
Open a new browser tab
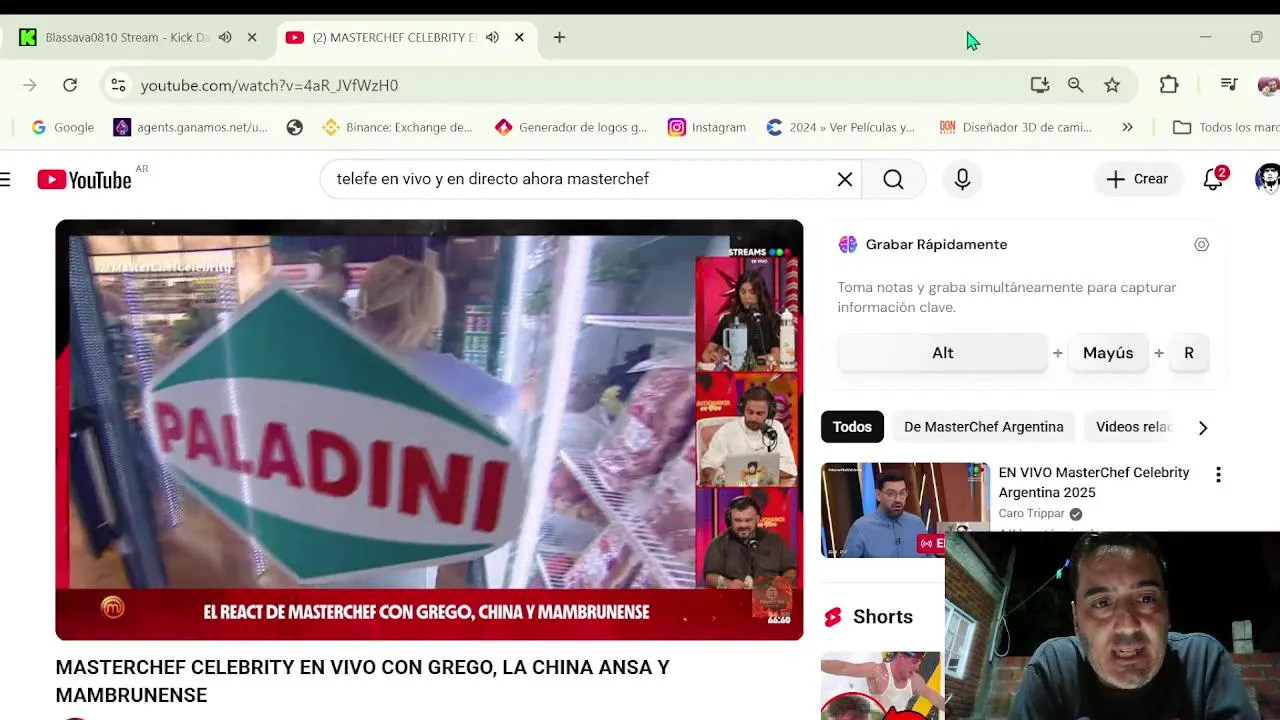click(x=559, y=37)
